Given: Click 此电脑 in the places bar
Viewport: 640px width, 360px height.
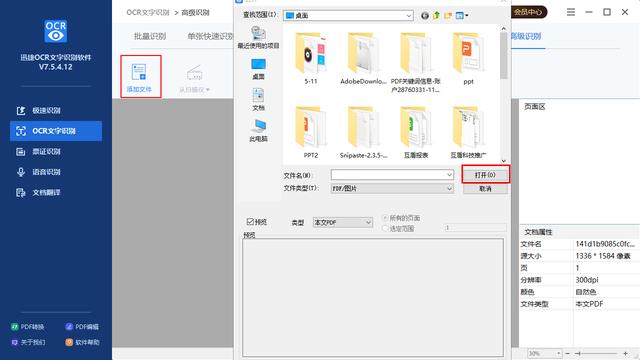Looking at the screenshot, I should [258, 131].
